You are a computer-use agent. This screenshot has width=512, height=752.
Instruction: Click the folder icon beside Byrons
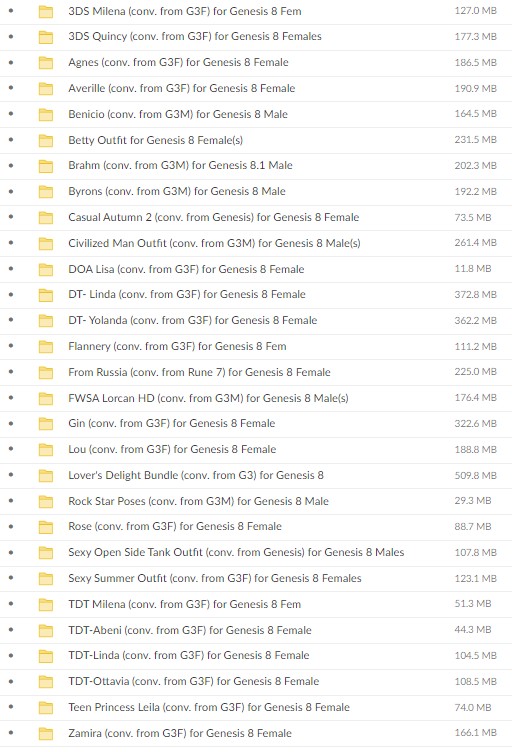[46, 192]
